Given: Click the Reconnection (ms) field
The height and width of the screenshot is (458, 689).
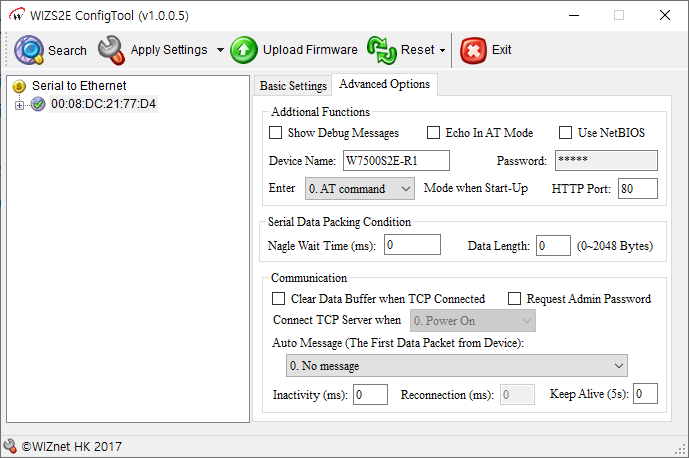Looking at the screenshot, I should 517,394.
